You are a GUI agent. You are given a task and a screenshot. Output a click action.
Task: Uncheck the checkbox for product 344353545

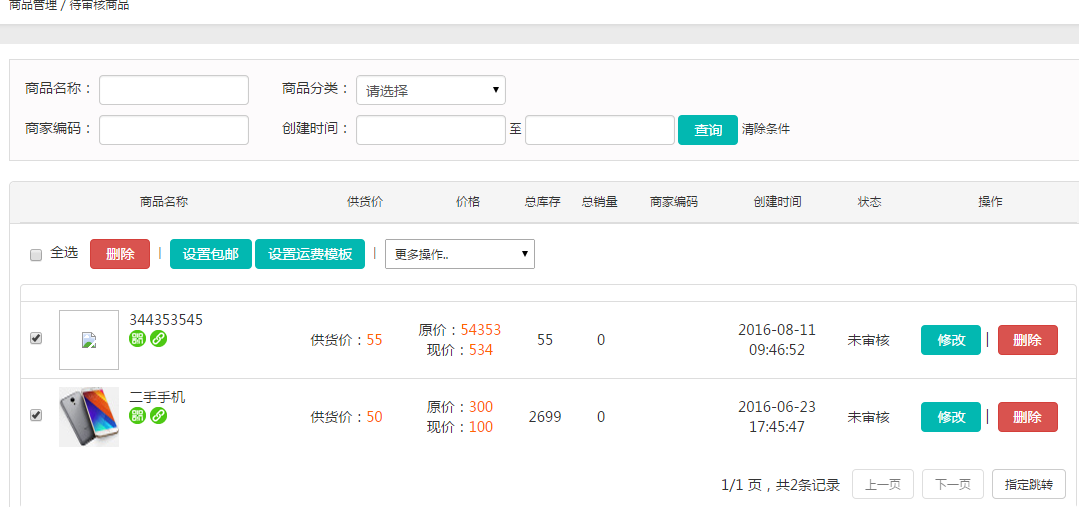[x=36, y=339]
